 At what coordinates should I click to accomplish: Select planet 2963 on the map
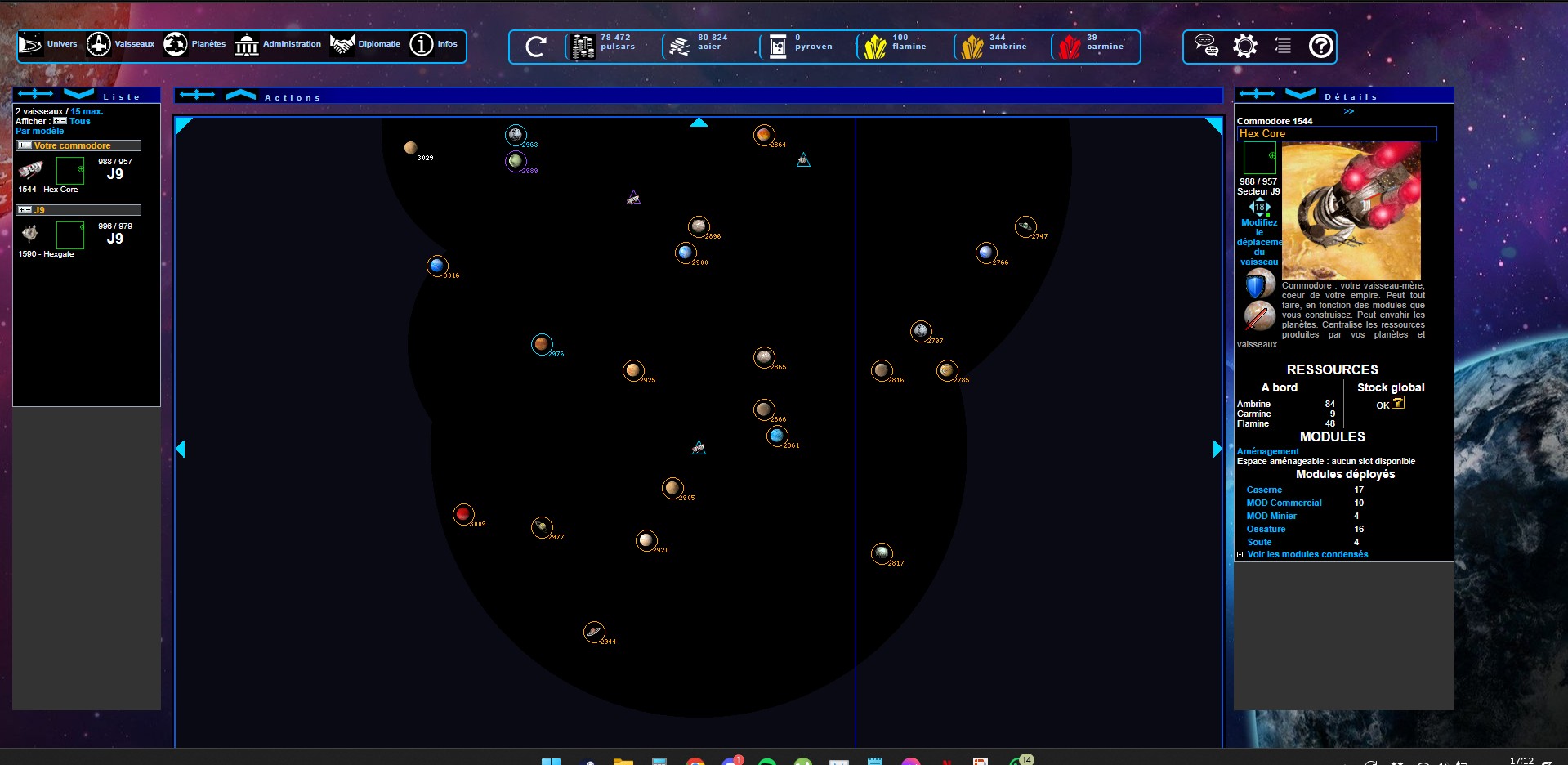pos(516,135)
